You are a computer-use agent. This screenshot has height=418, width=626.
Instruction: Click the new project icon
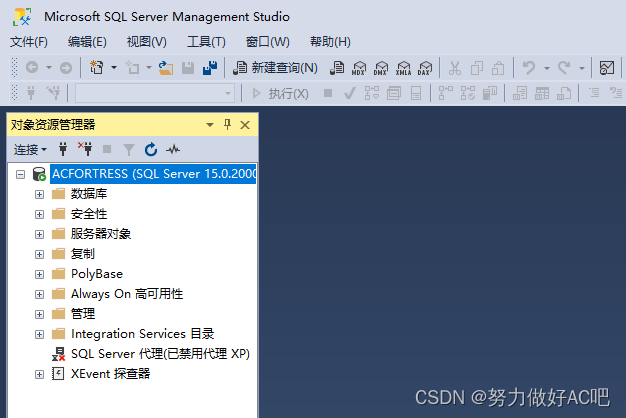97,68
